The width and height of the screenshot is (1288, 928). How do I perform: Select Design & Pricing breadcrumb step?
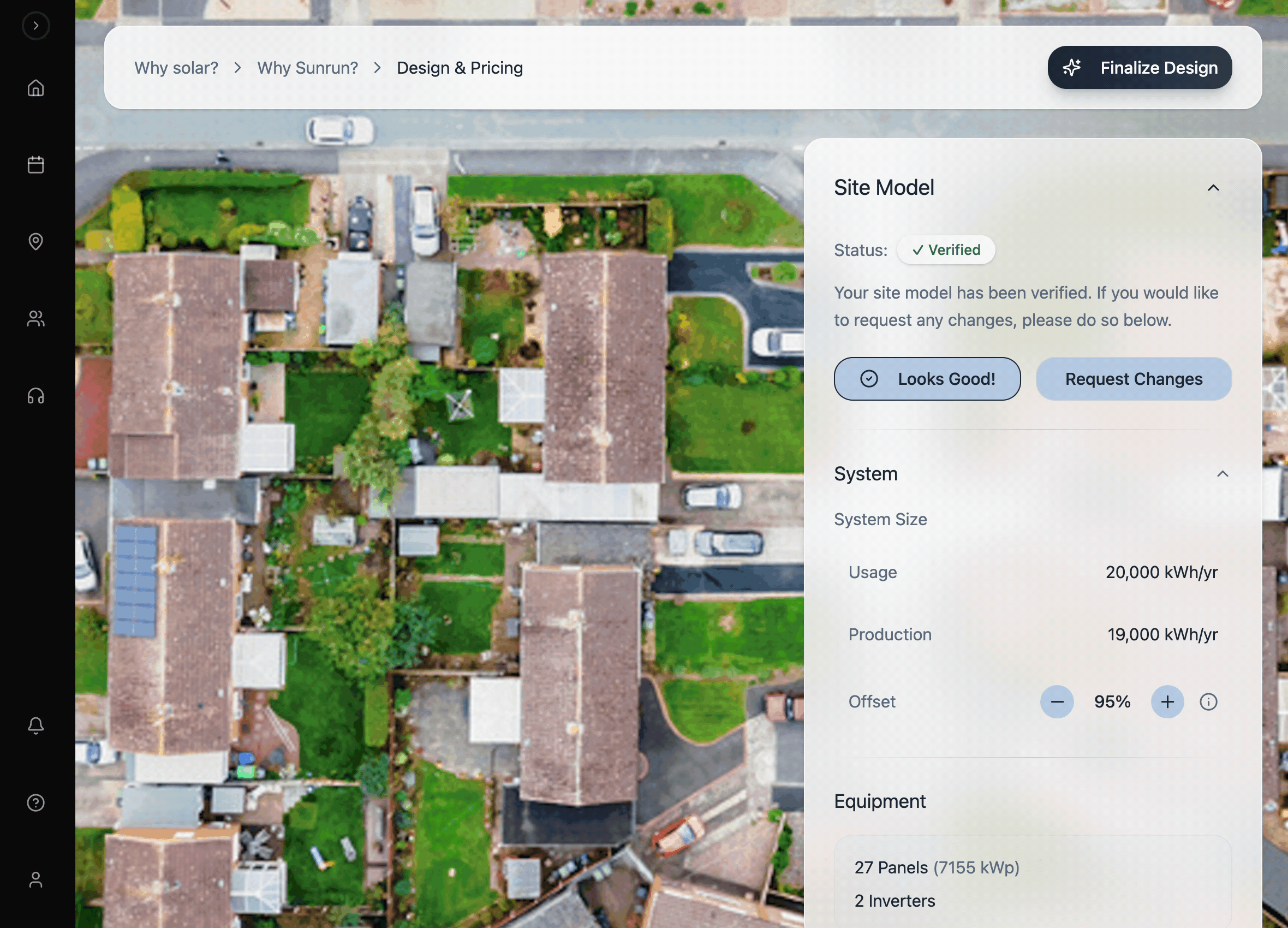460,68
